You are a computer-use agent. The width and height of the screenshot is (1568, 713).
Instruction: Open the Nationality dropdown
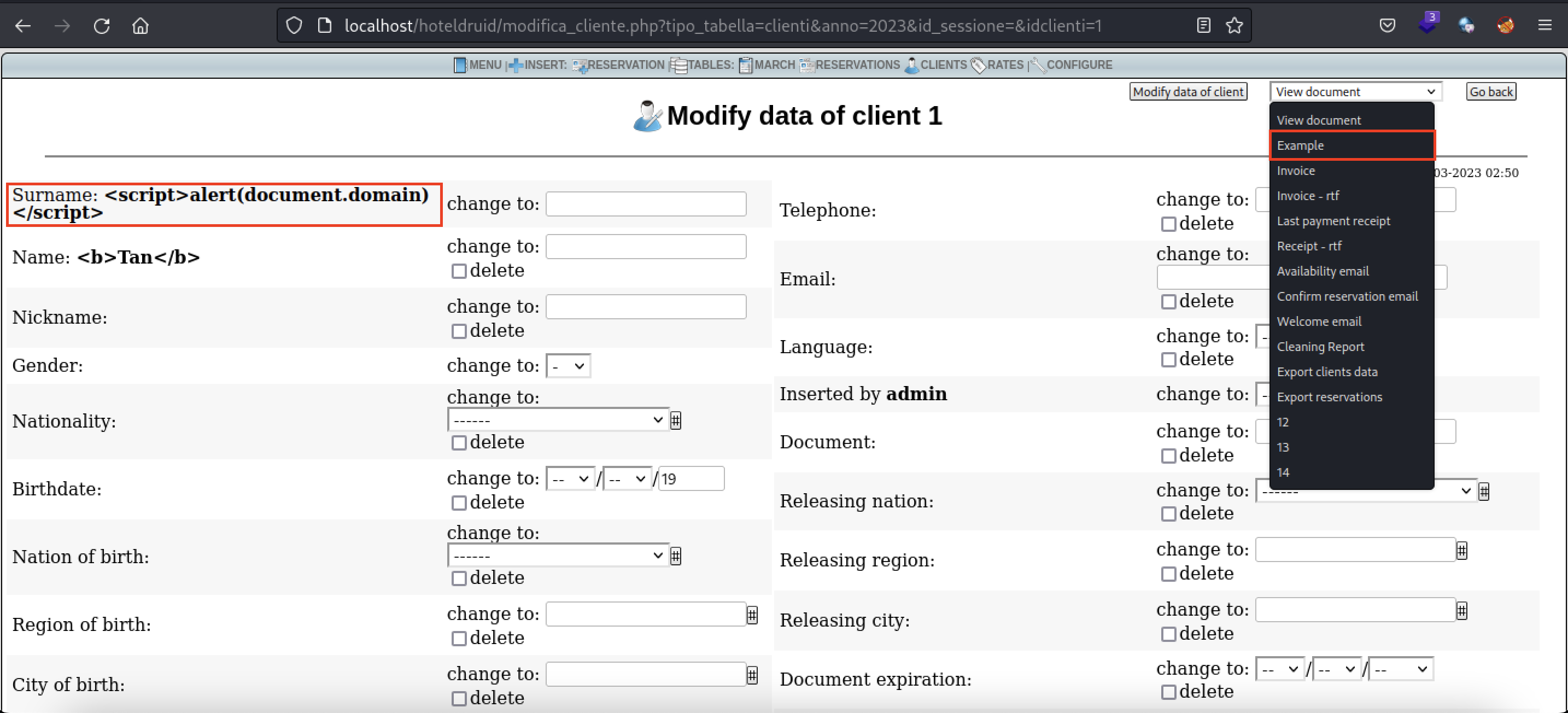[558, 420]
